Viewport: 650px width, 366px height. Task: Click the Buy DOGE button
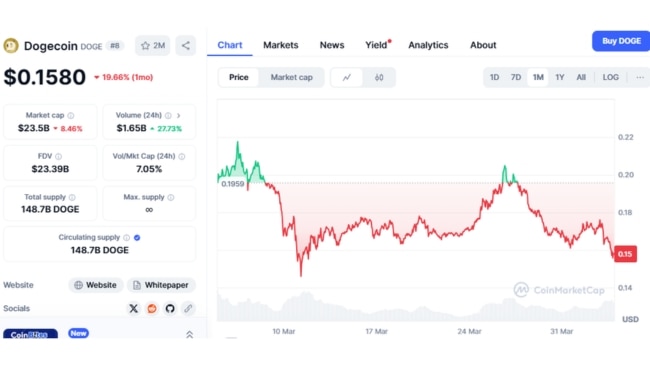621,41
